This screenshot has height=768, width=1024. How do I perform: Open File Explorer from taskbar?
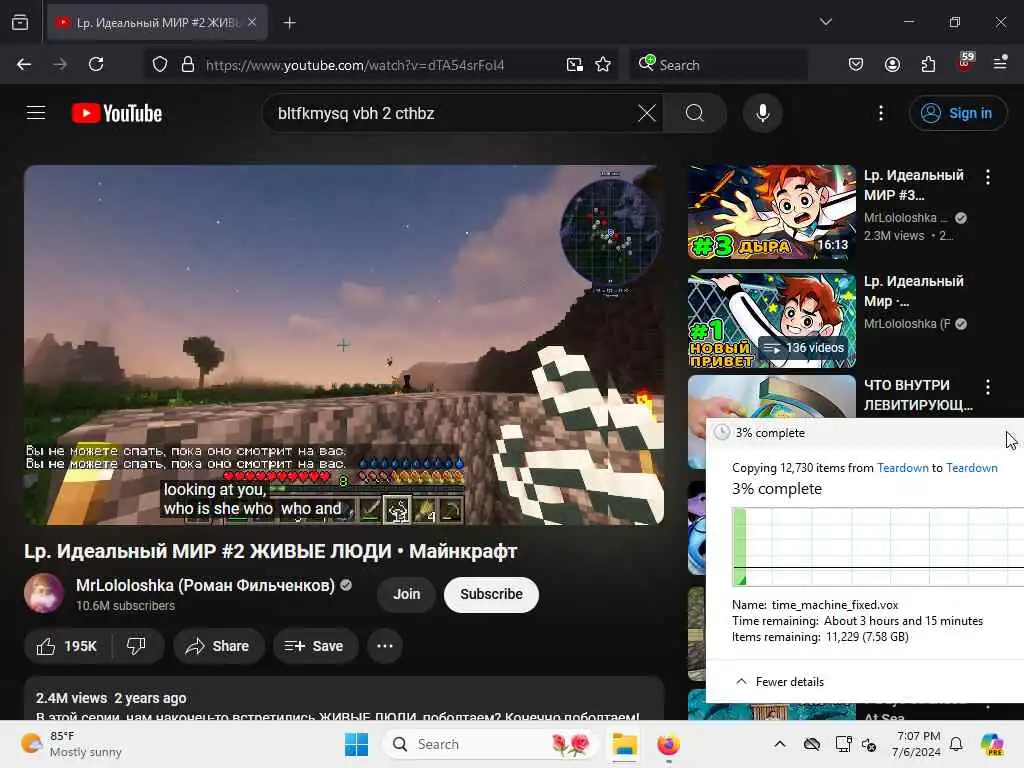(x=624, y=744)
